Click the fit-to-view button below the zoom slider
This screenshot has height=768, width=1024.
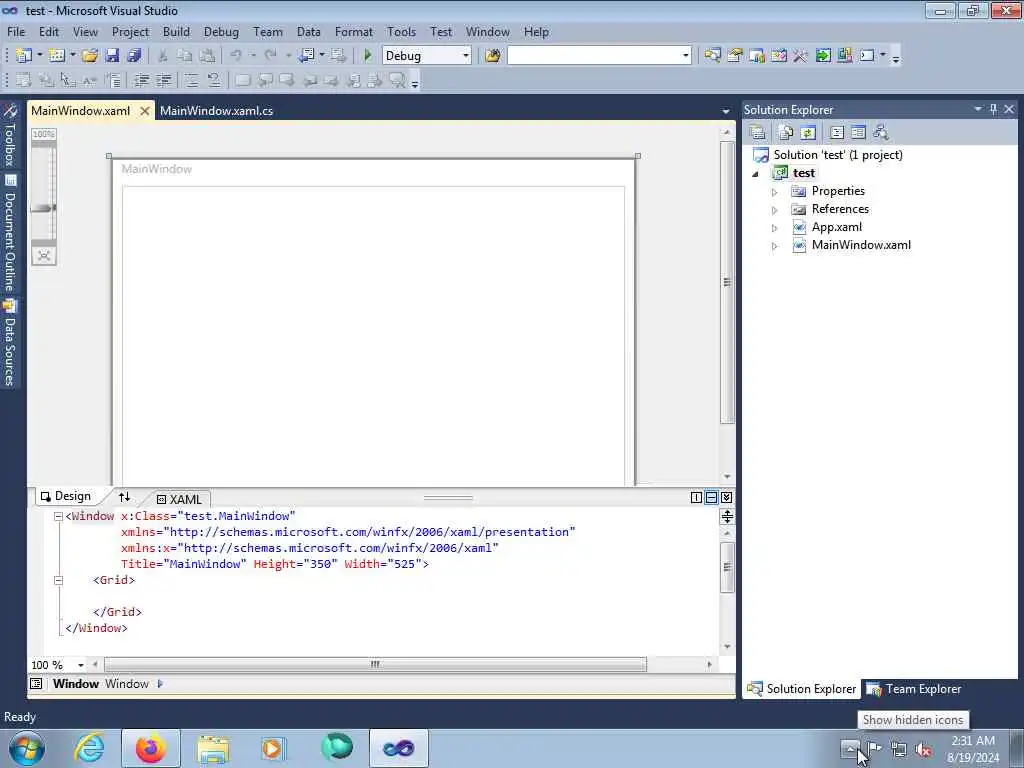click(x=44, y=255)
